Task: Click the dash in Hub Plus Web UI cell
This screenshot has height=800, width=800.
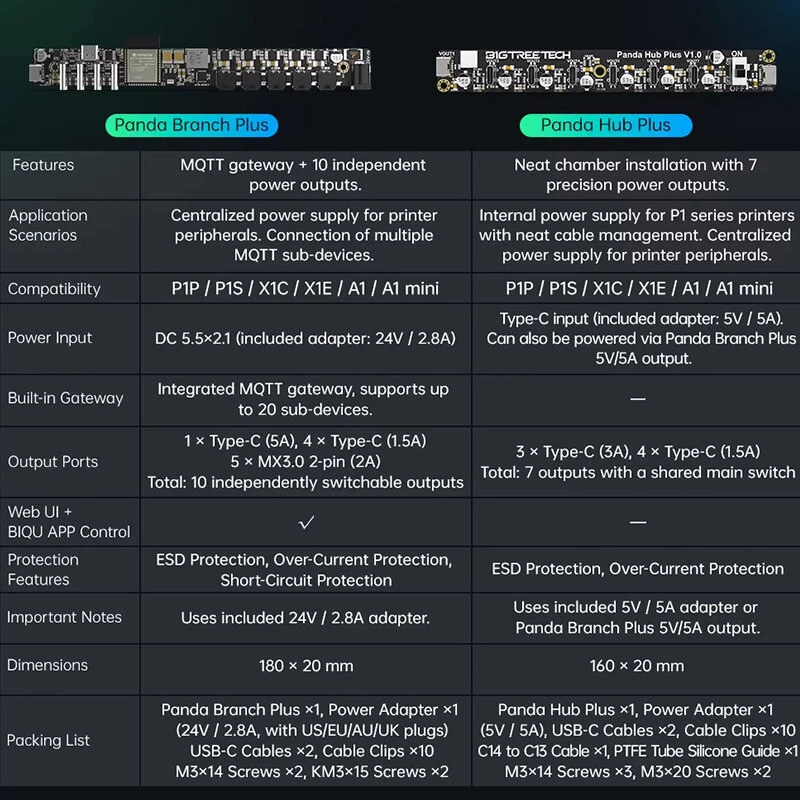Action: (638, 522)
